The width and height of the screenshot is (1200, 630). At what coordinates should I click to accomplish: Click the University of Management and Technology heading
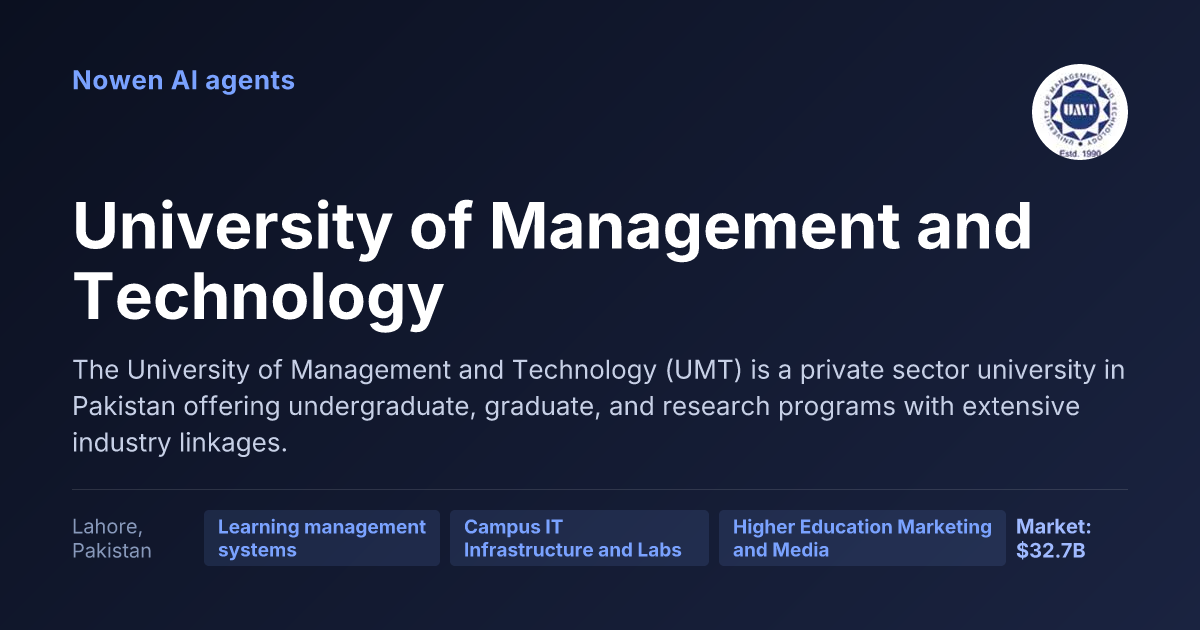click(x=552, y=262)
